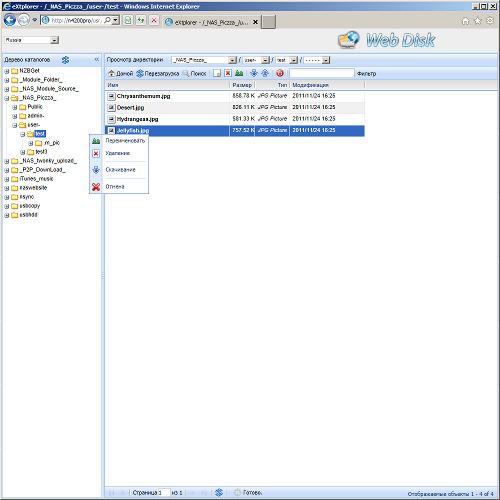The height and width of the screenshot is (500, 500).
Task: Open the browser Favorites star icon
Action: click(478, 21)
